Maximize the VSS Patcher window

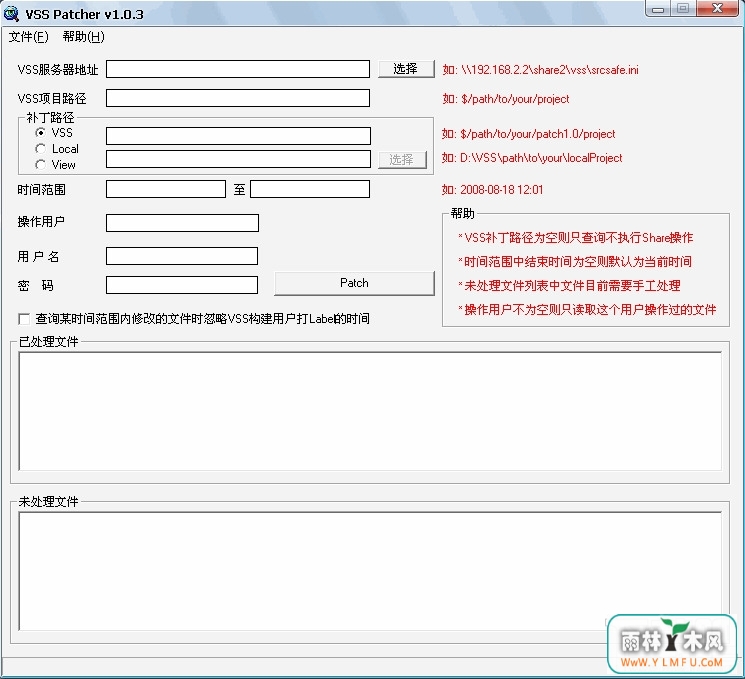pos(683,9)
